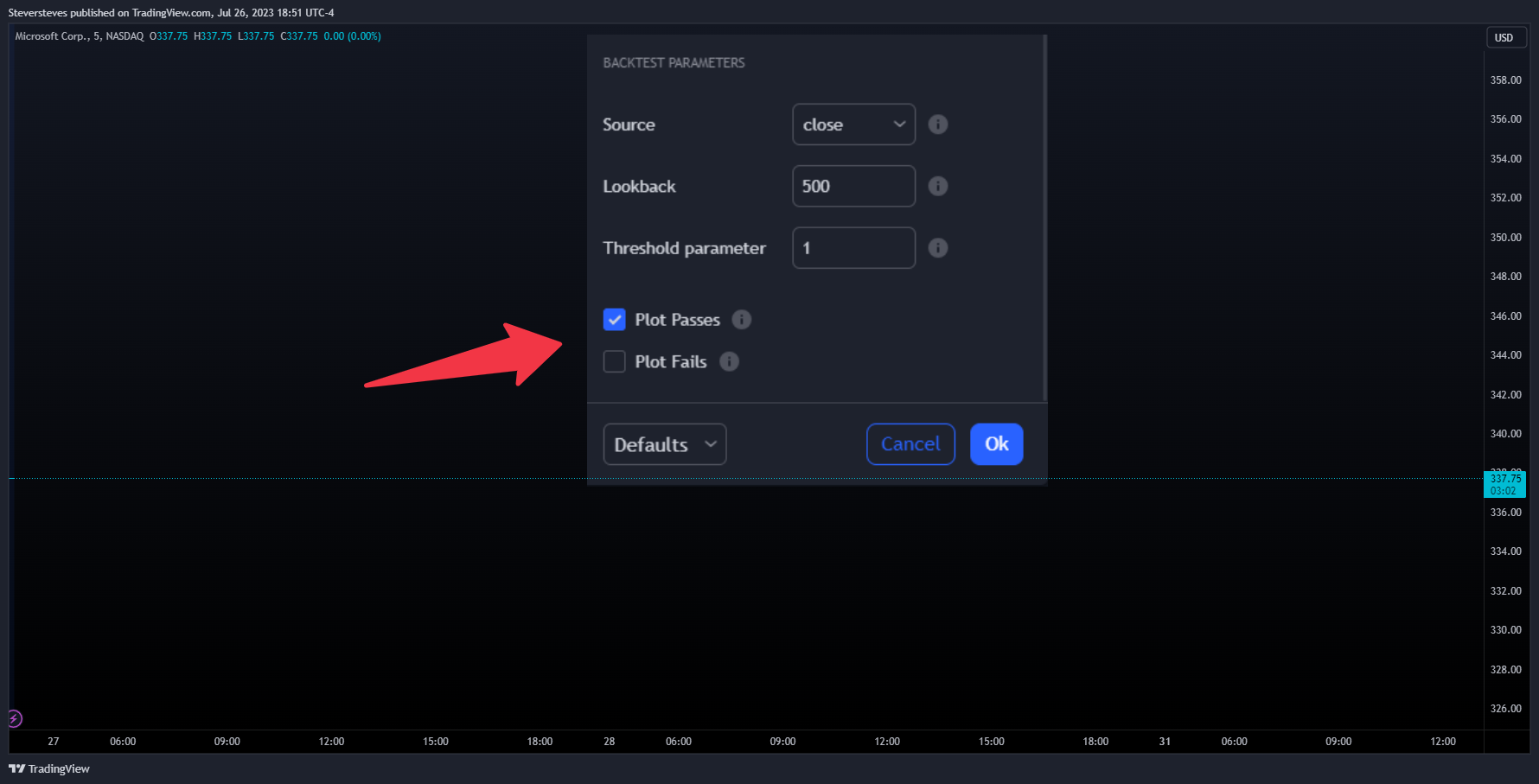Click the info icon beside Plot Passes

tap(742, 320)
